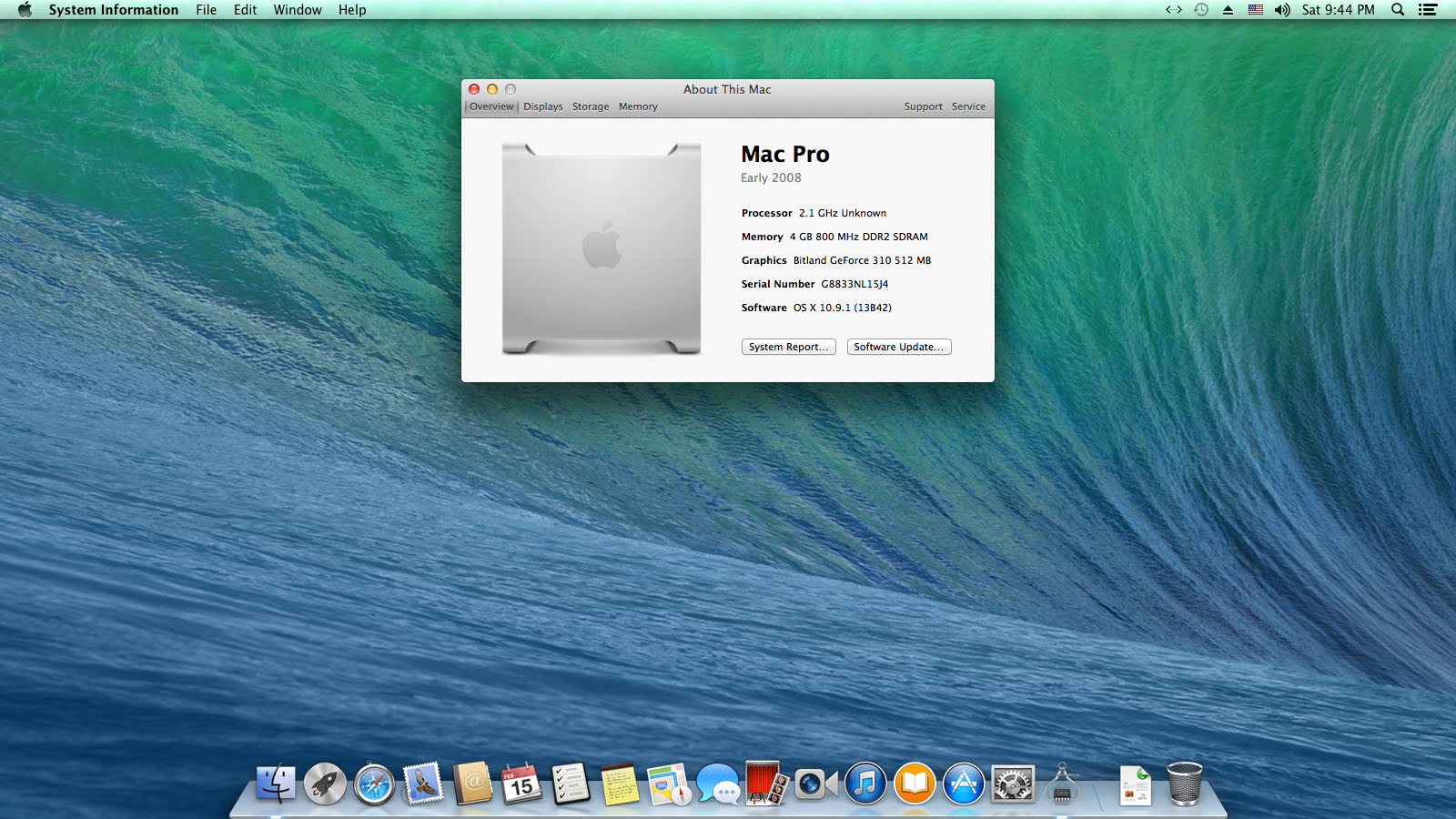The image size is (1456, 819).
Task: Click the serial number G8833NL15J4
Action: tap(854, 284)
